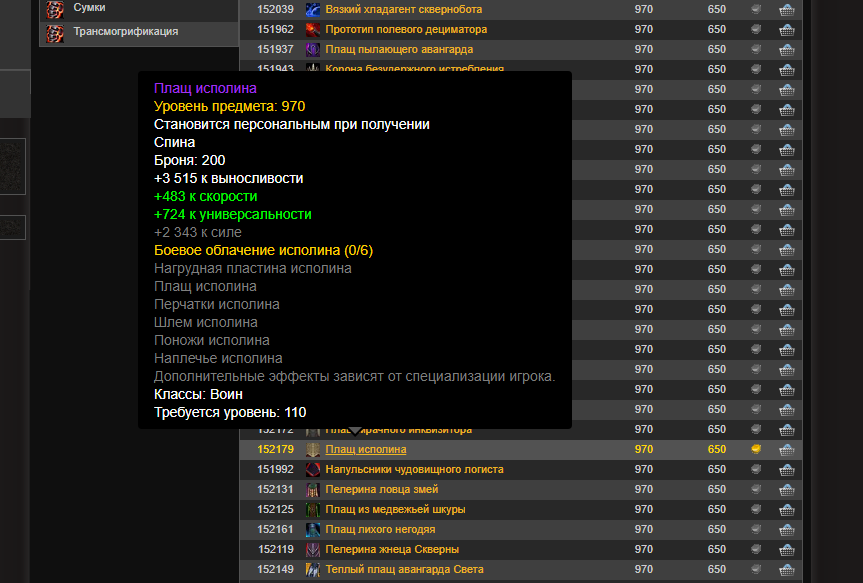Click coin icon in Пелерина ловца змей row
863x583 pixels.
pos(757,490)
